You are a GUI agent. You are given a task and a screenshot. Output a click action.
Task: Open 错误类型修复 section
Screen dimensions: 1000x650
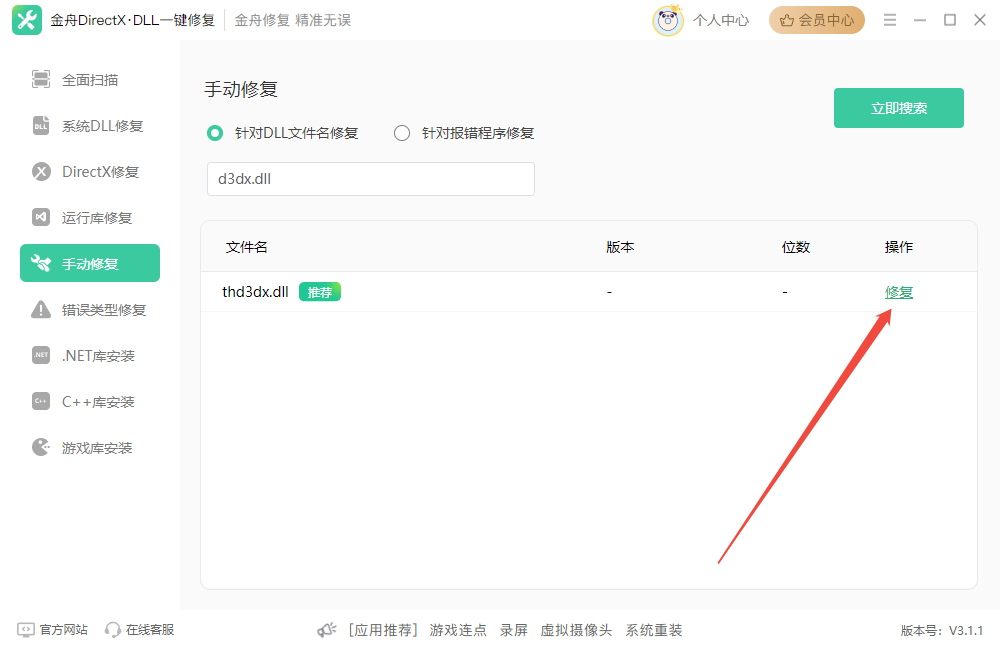(90, 309)
